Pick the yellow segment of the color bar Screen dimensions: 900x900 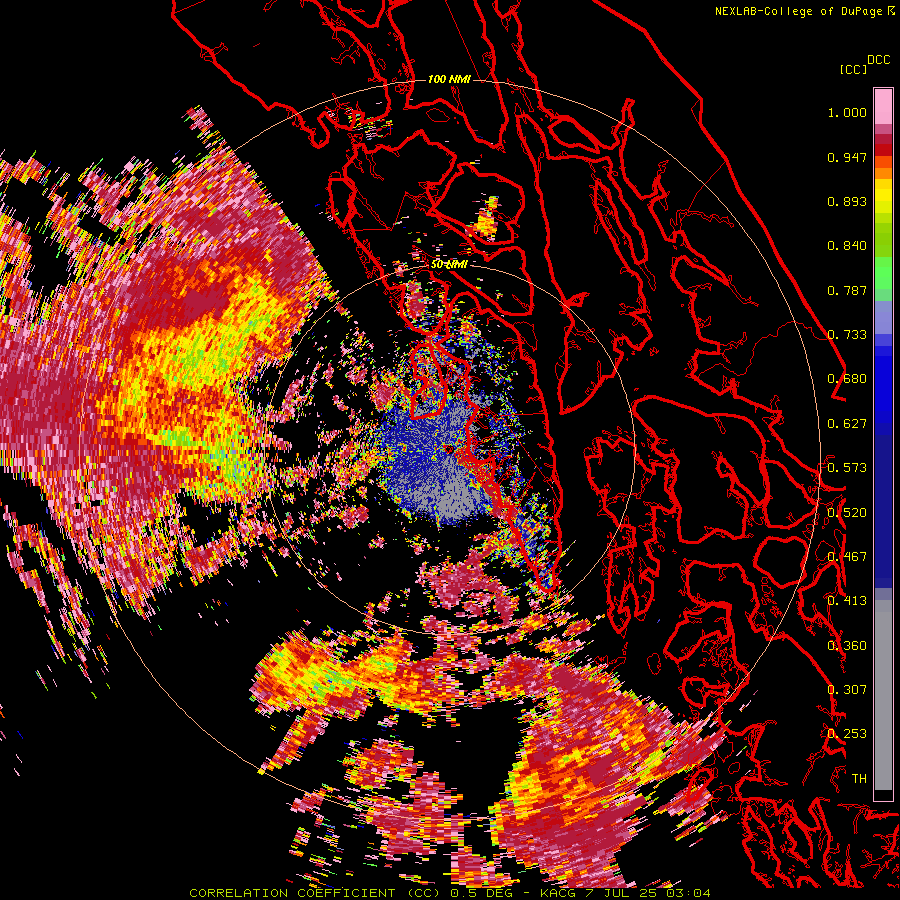[x=883, y=196]
